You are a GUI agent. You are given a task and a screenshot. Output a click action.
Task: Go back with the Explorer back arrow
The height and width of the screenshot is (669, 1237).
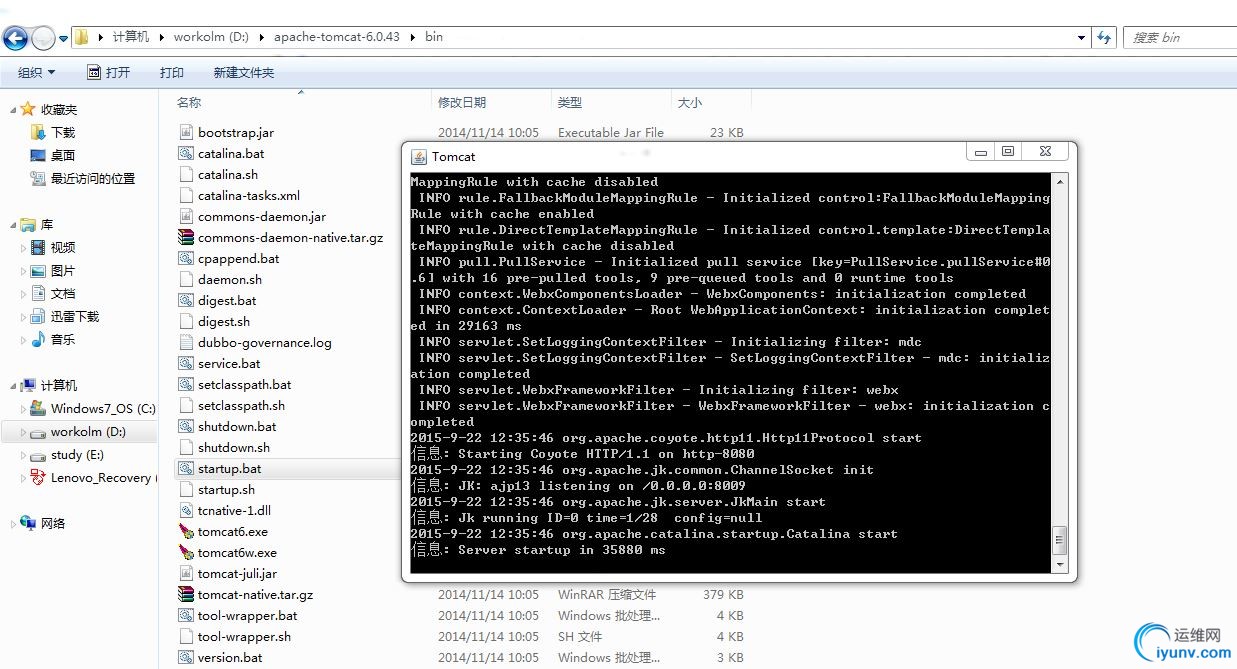pos(15,38)
